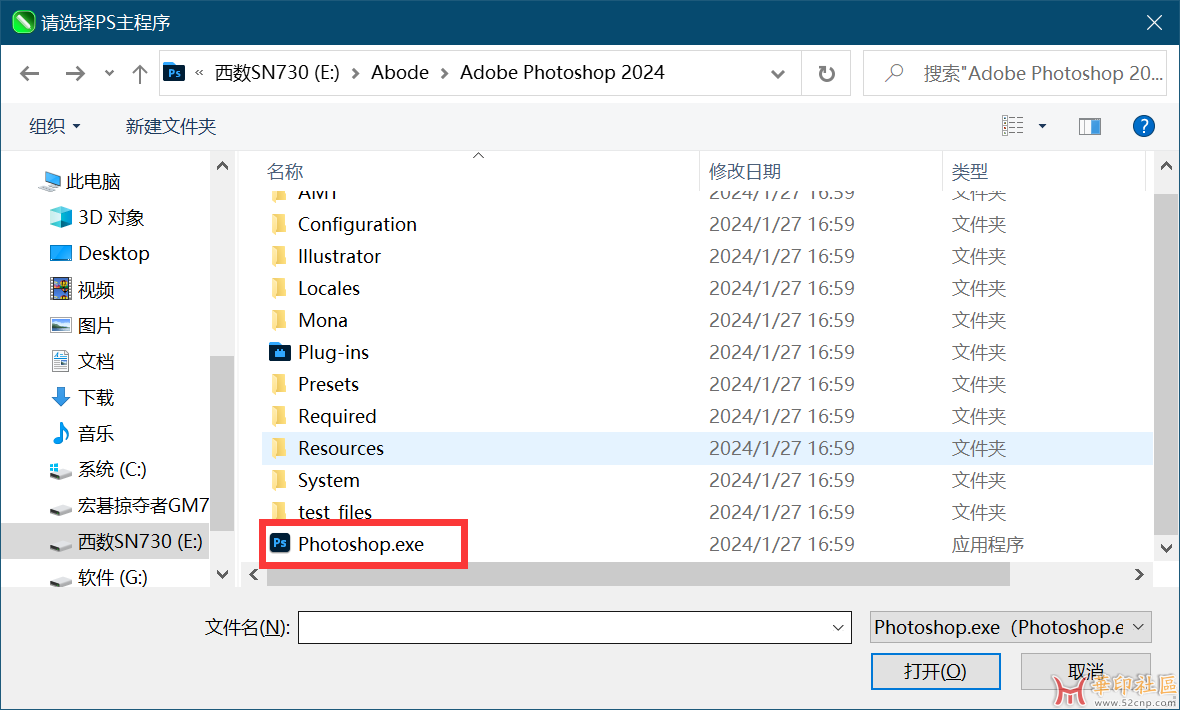Expand the address bar history dropdown
Screen dimensions: 1180x710
(778, 73)
